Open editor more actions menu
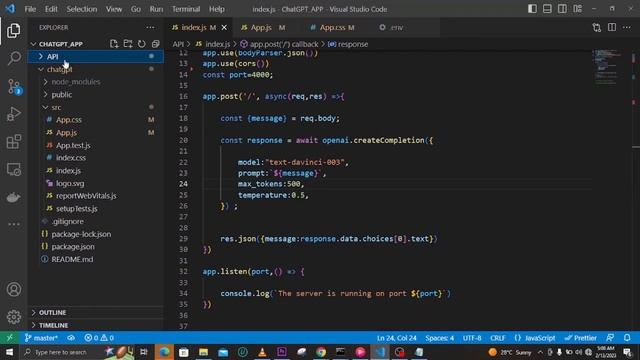640x360 pixels. [x=627, y=27]
